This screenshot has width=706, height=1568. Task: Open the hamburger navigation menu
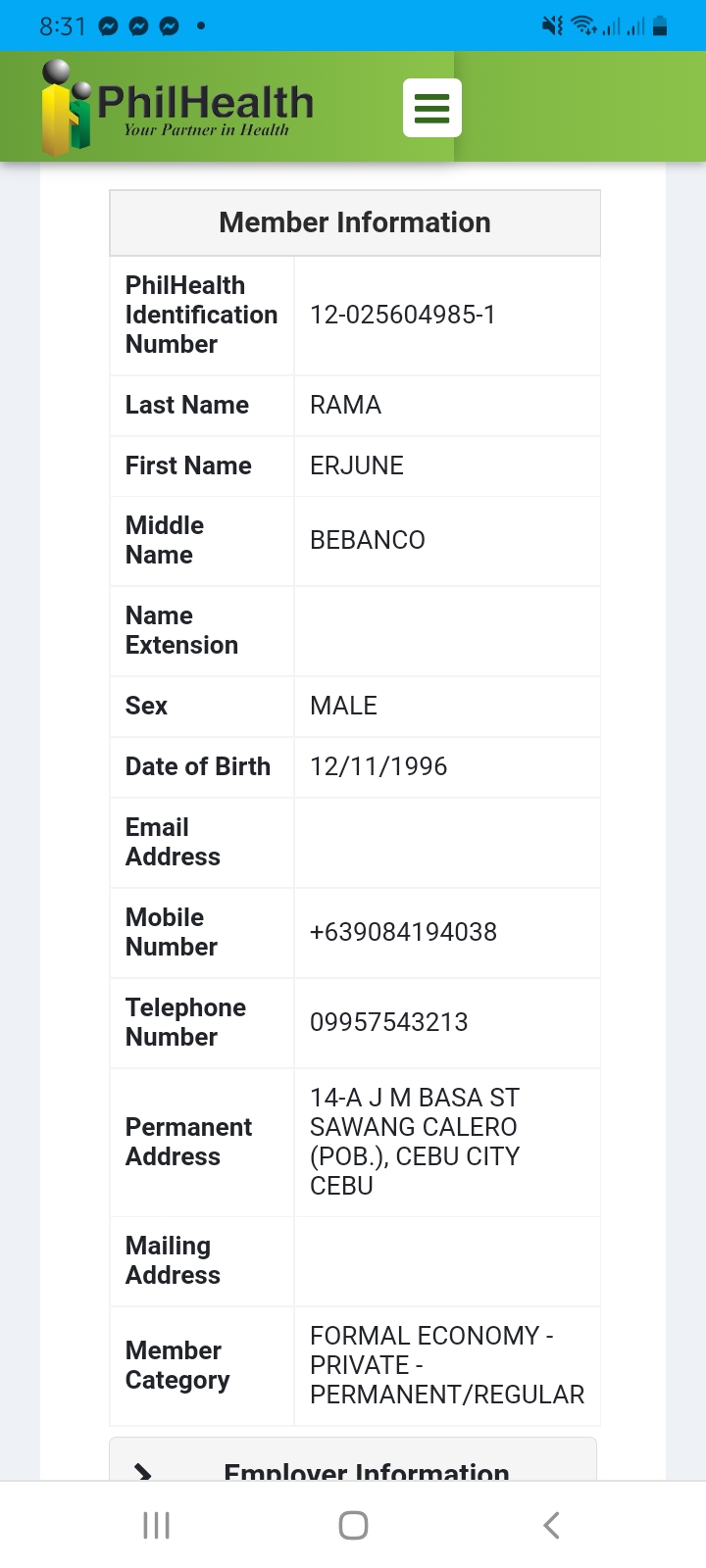[431, 108]
